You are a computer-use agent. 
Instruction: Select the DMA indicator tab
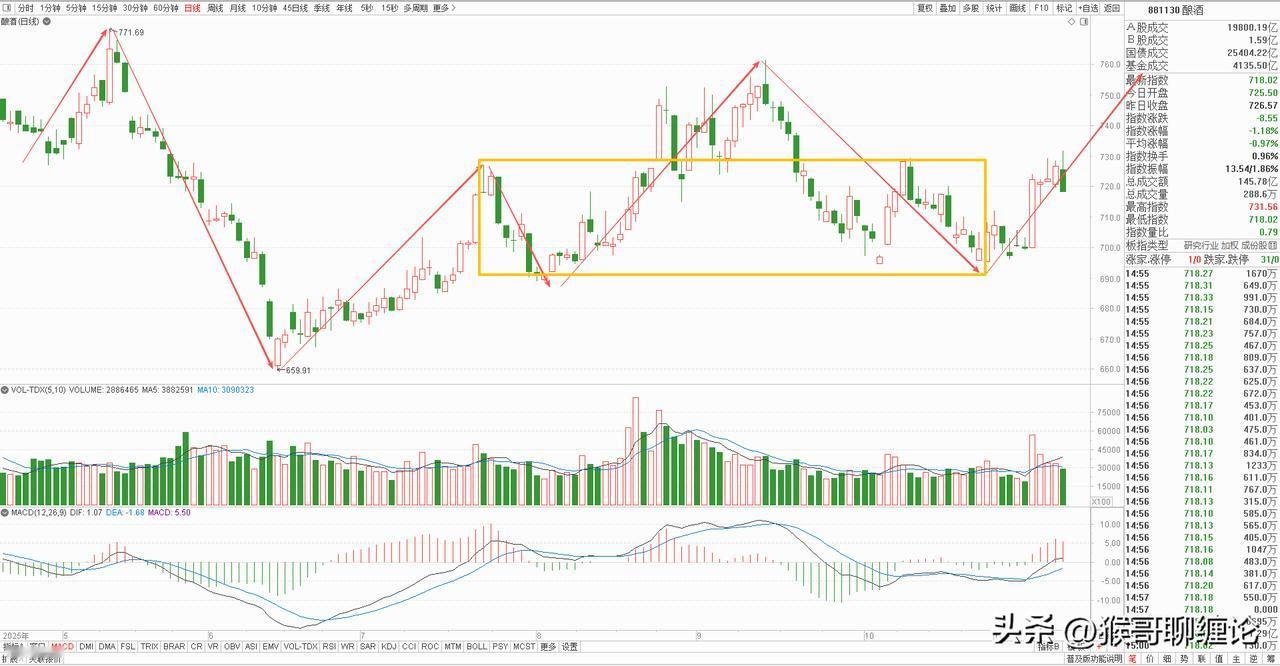pyautogui.click(x=107, y=647)
